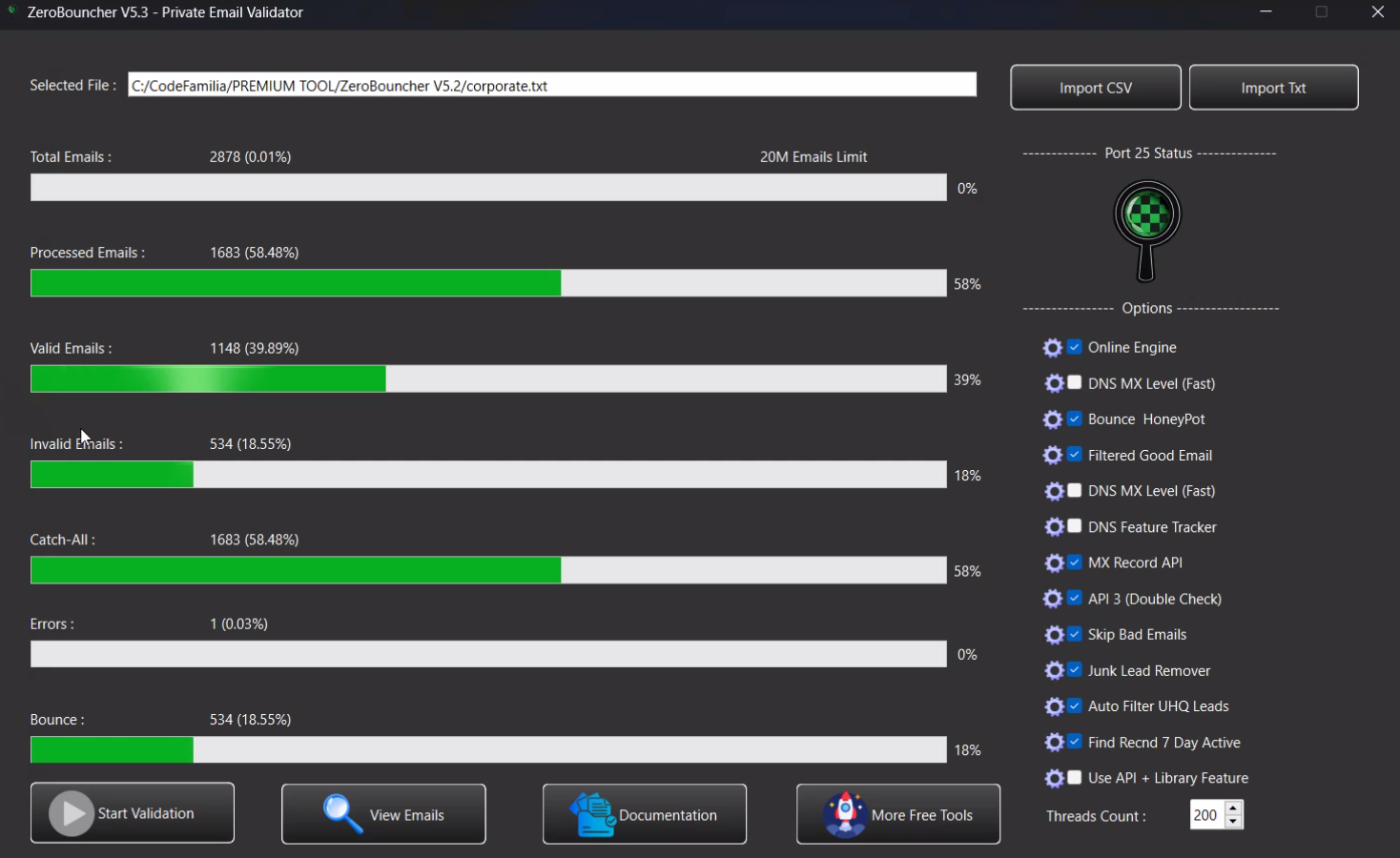Screen dimensions: 1400x858
Task: Click the Valid Emails progress bar
Action: (x=488, y=378)
